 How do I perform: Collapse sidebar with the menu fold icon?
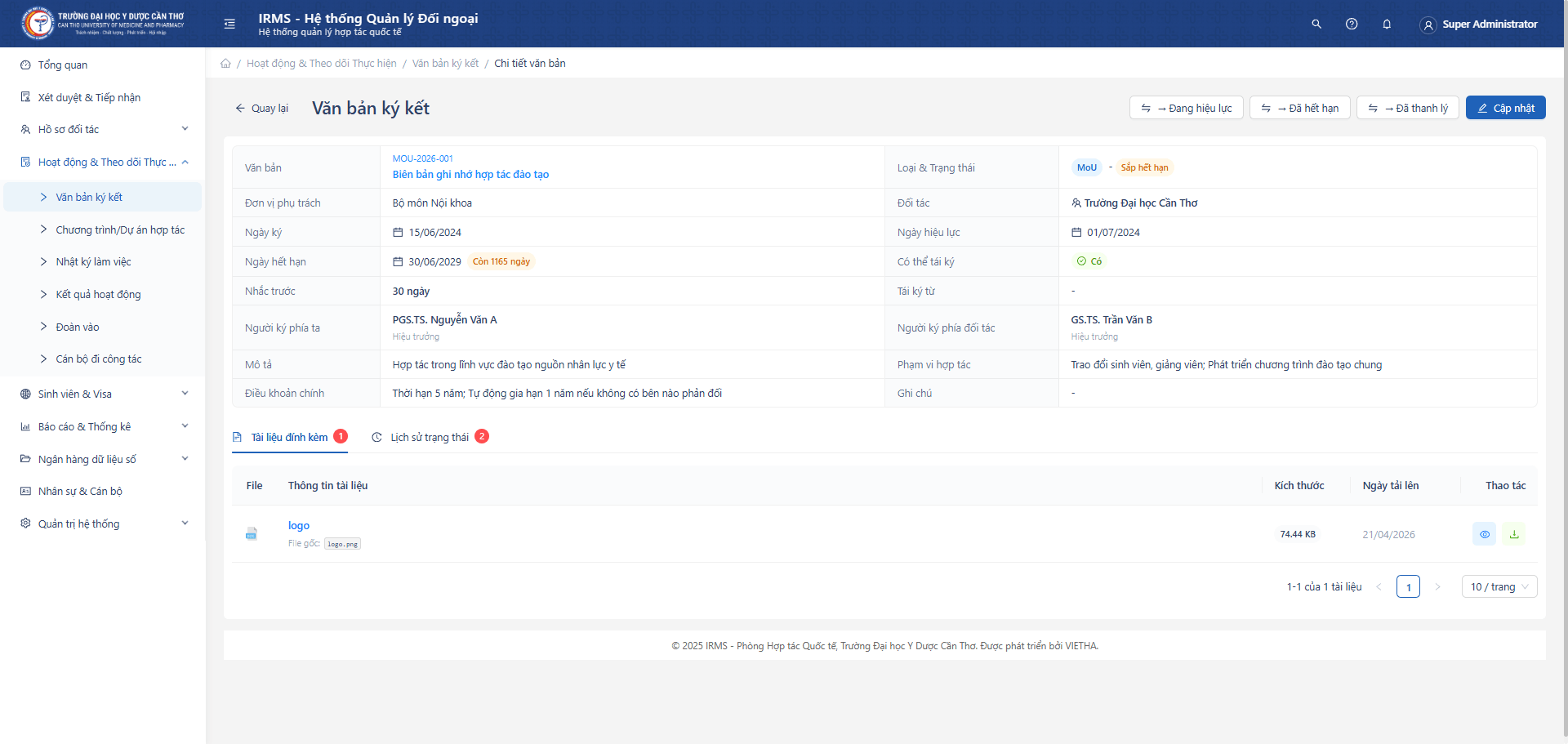coord(229,25)
